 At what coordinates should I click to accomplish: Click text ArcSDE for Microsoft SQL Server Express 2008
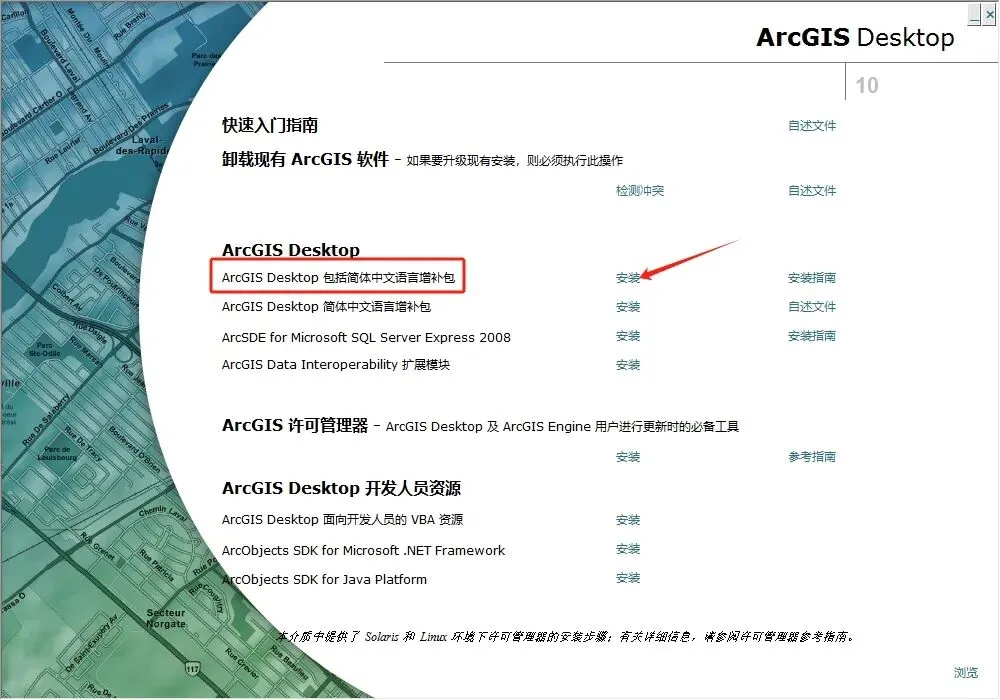point(366,337)
